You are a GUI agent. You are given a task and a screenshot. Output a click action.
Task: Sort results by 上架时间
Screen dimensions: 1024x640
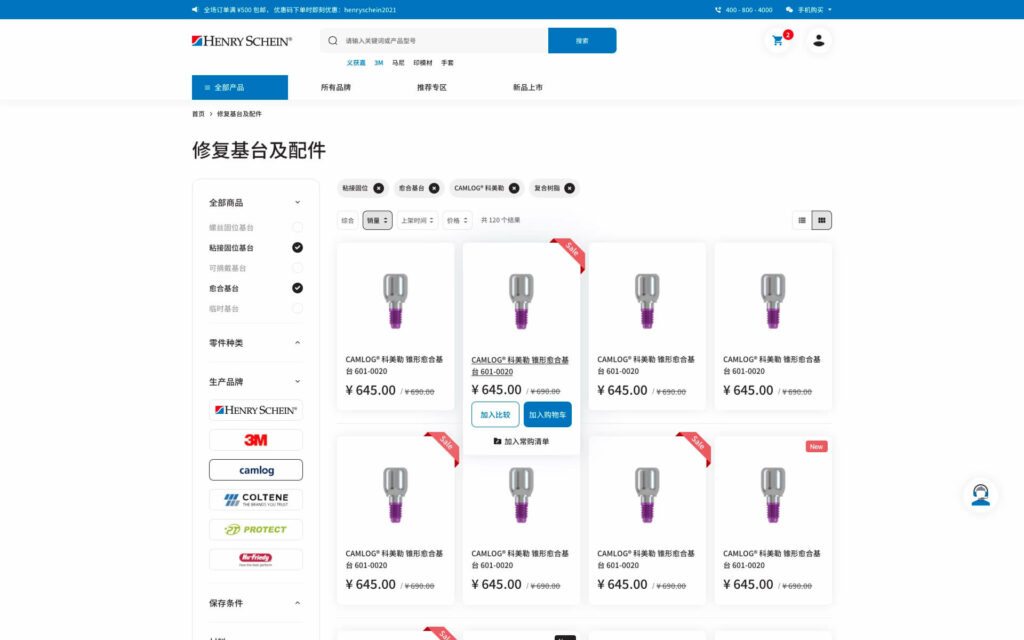coord(417,220)
